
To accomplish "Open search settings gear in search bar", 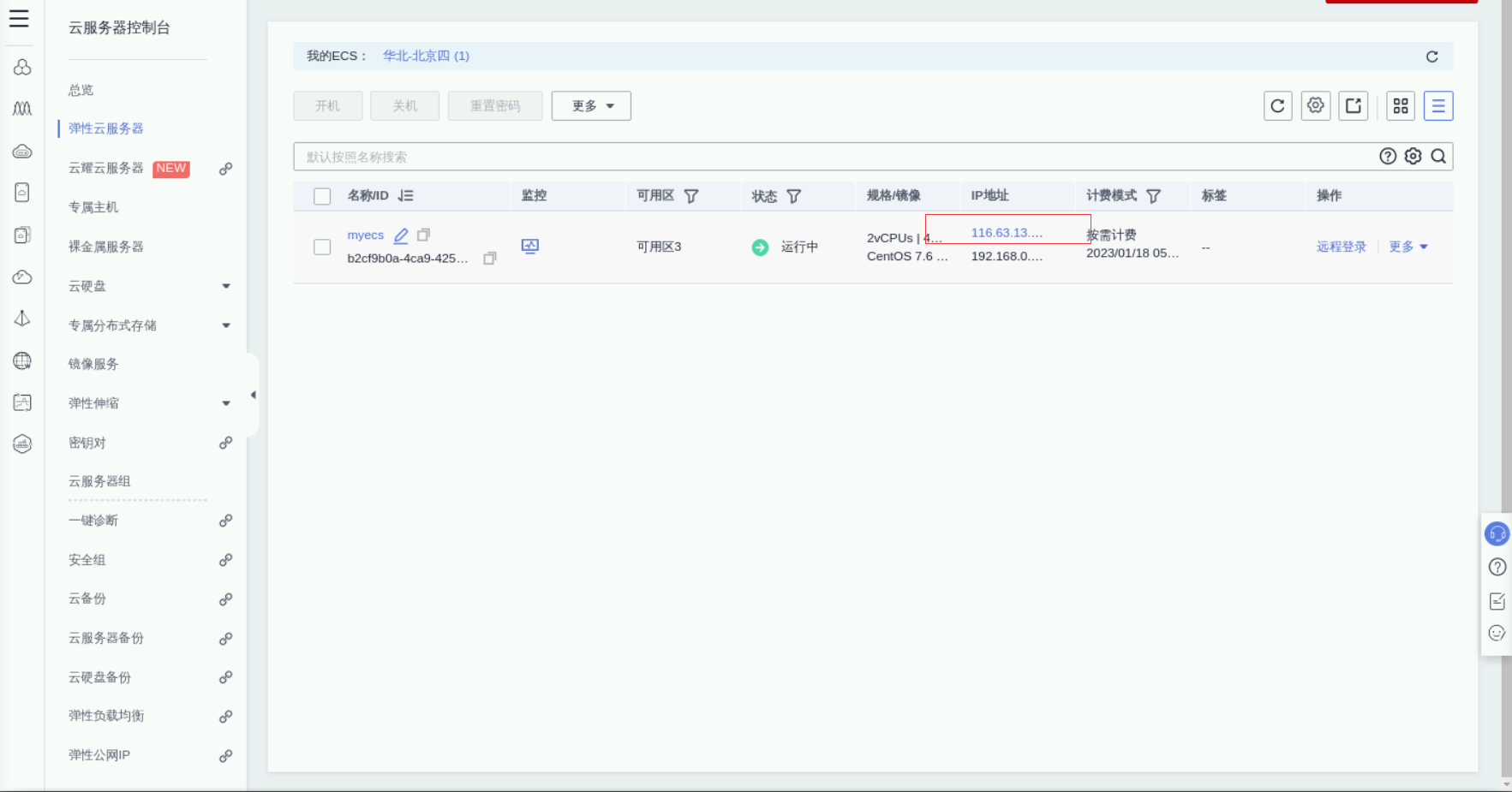I will (1413, 156).
